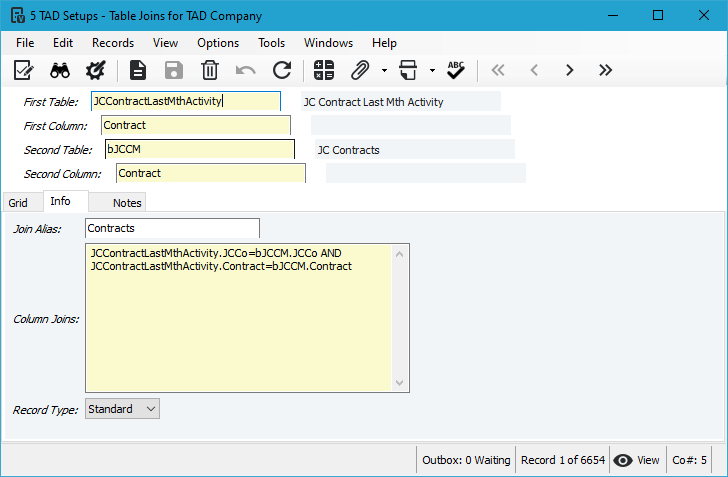
Task: Open the Help menu
Action: coord(384,43)
